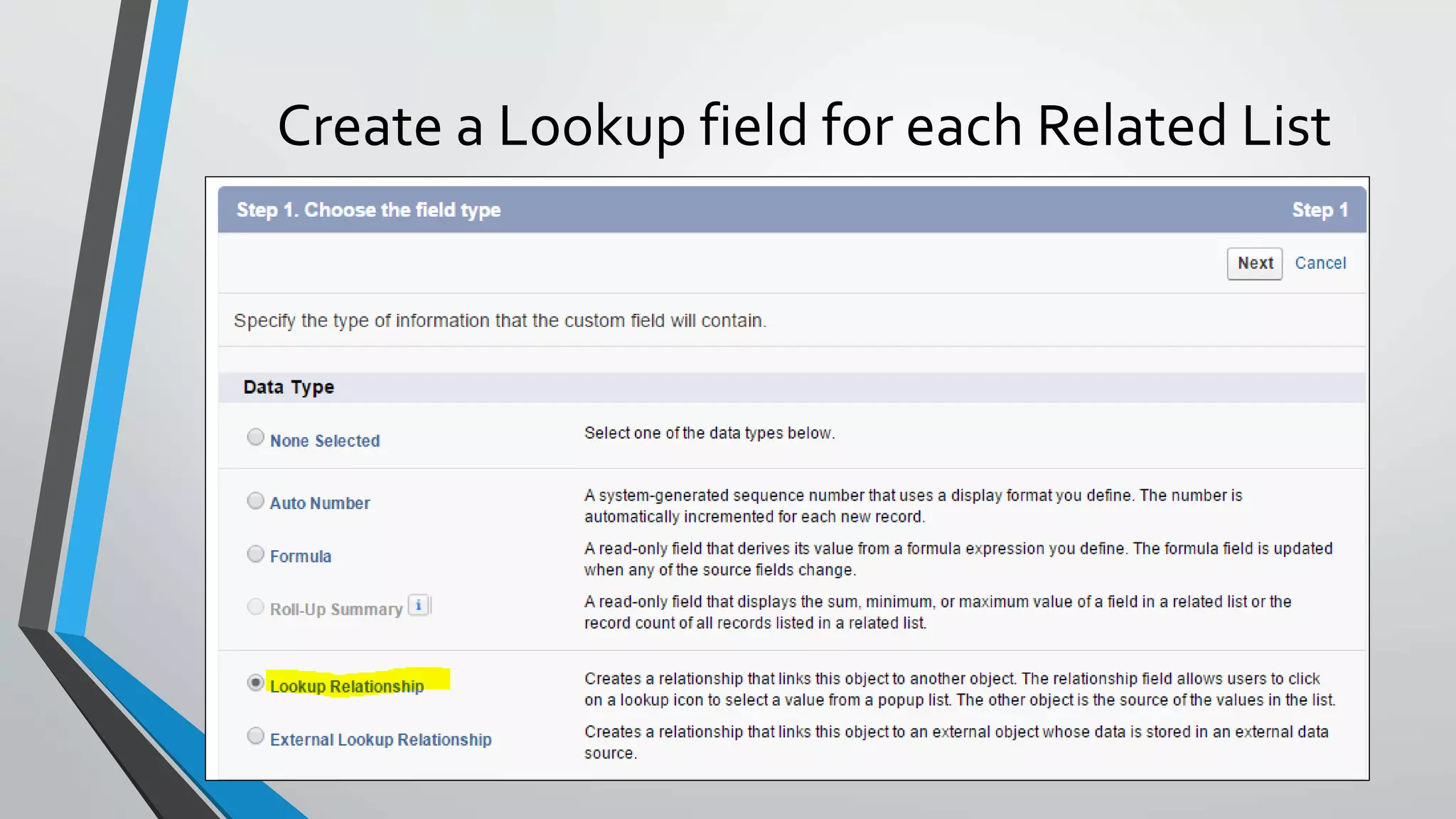Click the disabled Roll-Up Summary radio button

[255, 606]
